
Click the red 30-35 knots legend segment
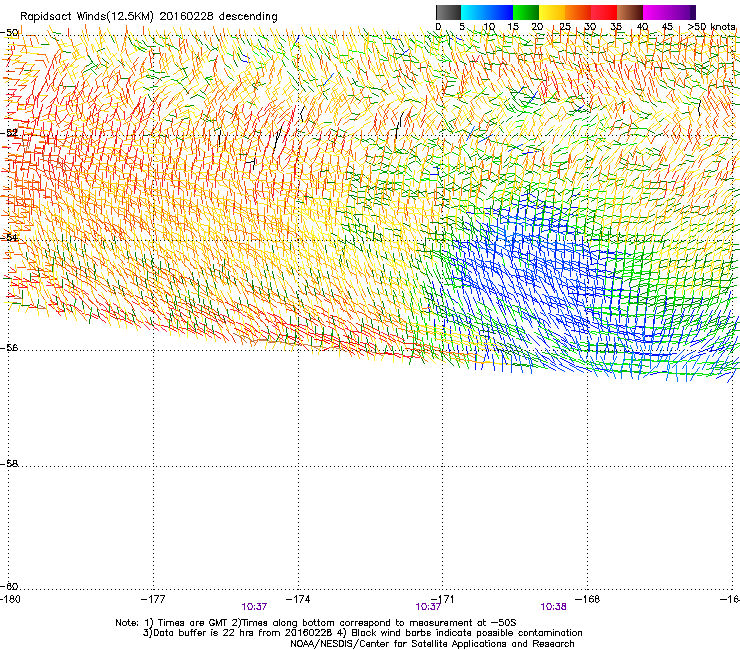coord(603,12)
